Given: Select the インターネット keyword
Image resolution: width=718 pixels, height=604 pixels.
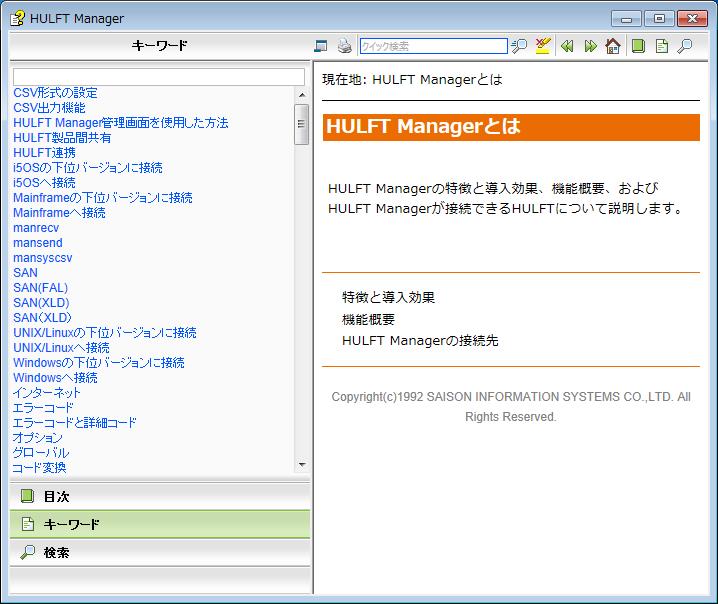Looking at the screenshot, I should [x=47, y=393].
